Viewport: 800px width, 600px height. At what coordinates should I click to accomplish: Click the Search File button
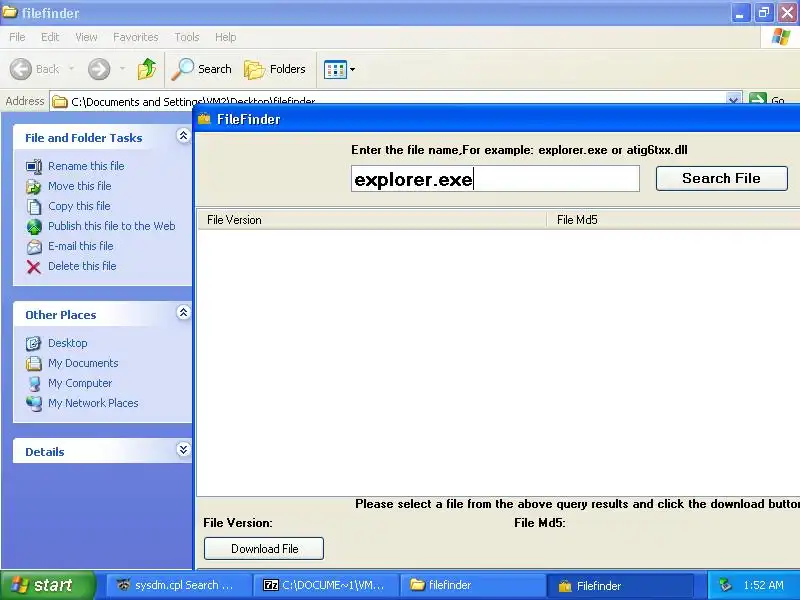721,179
